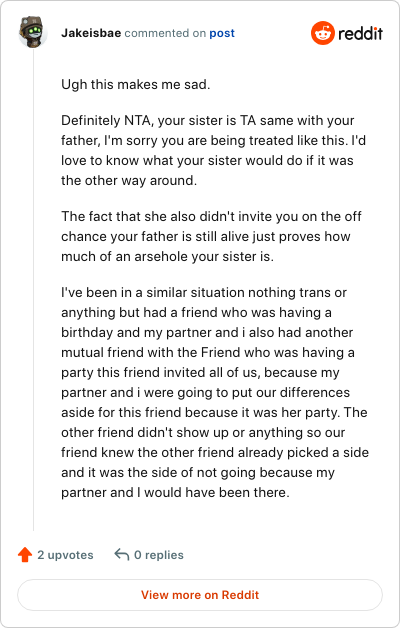
Task: Open the blue 'post' link
Action: click(222, 33)
